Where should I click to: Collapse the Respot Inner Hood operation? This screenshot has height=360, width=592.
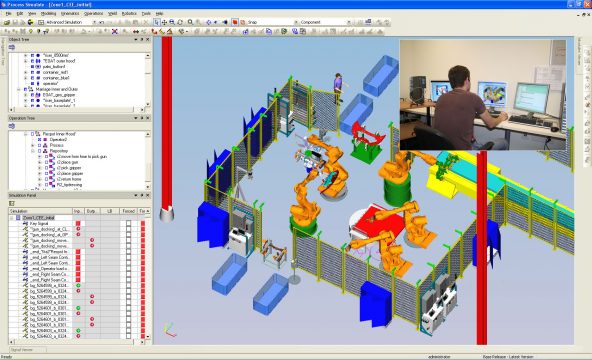click(x=26, y=134)
